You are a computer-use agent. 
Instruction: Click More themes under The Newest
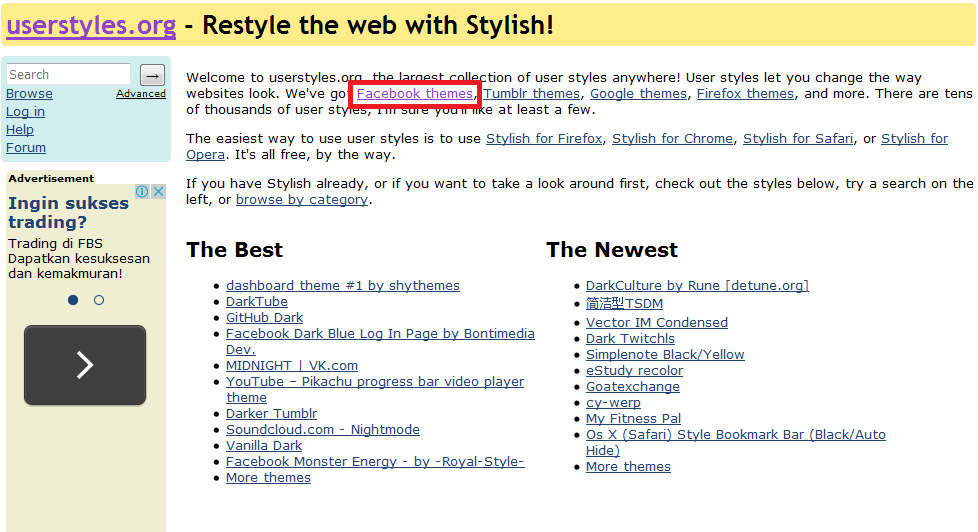point(628,467)
